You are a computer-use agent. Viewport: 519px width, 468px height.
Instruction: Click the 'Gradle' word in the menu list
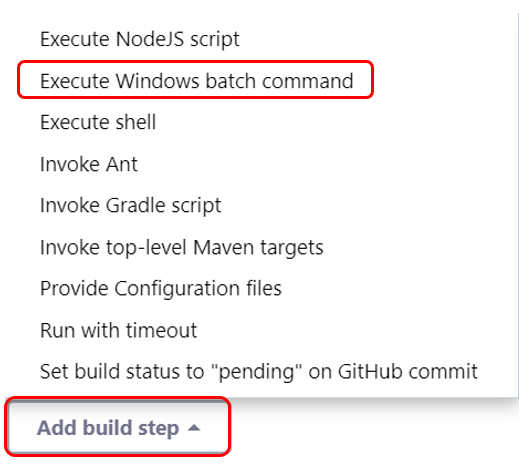(136, 205)
